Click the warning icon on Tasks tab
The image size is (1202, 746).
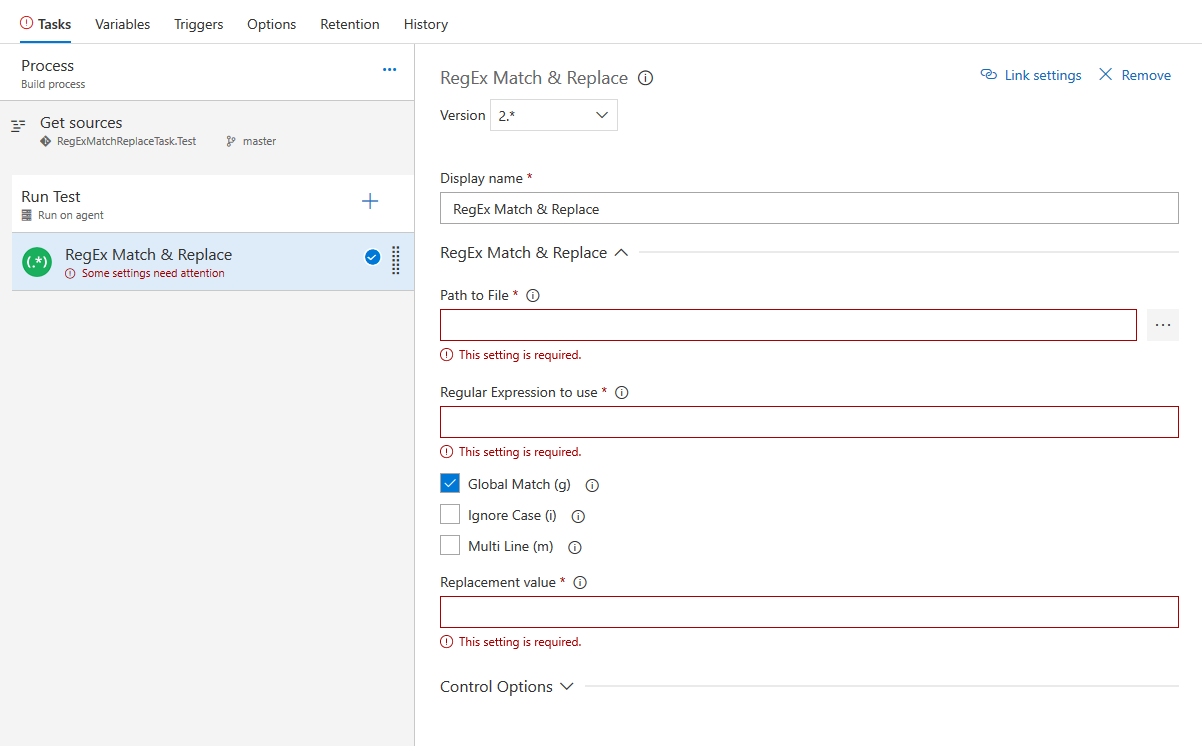click(x=26, y=23)
